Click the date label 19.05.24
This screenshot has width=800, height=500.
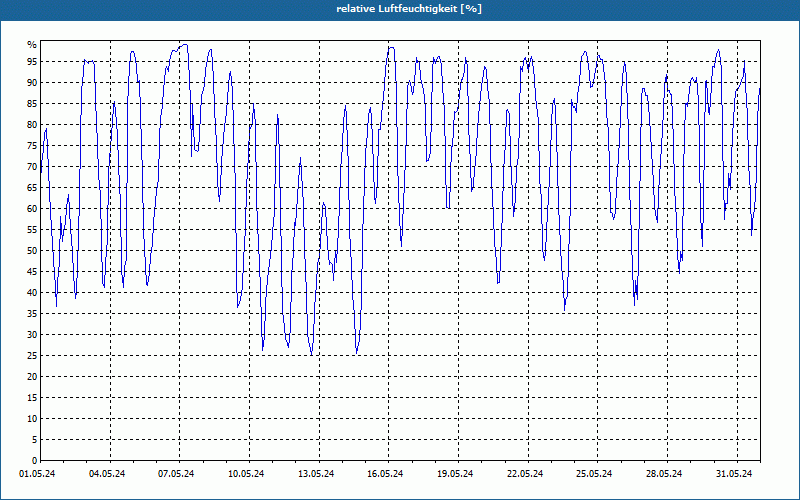click(455, 474)
